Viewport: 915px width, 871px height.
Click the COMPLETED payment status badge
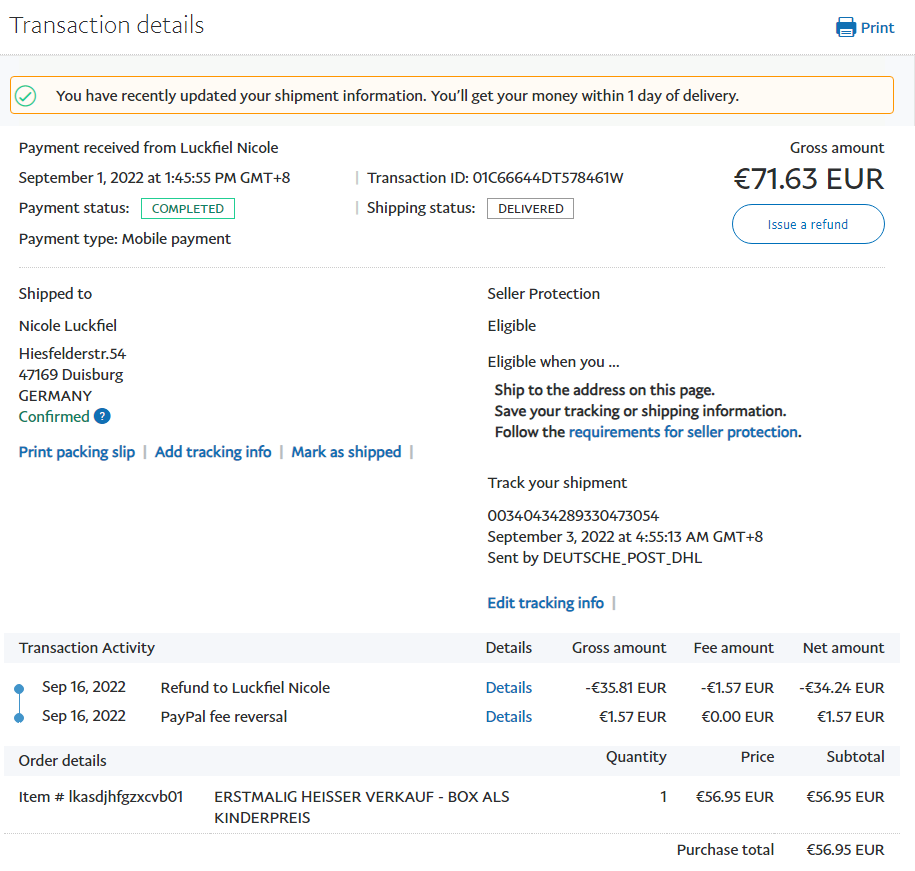pos(188,209)
